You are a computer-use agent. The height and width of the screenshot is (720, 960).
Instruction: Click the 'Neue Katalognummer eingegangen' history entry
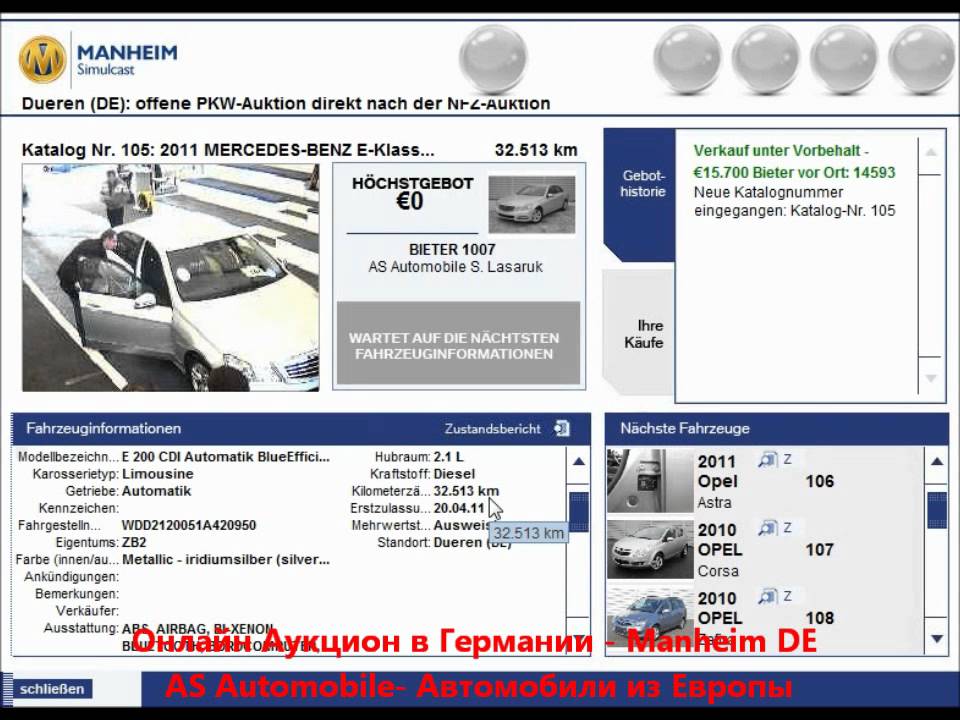pos(794,201)
